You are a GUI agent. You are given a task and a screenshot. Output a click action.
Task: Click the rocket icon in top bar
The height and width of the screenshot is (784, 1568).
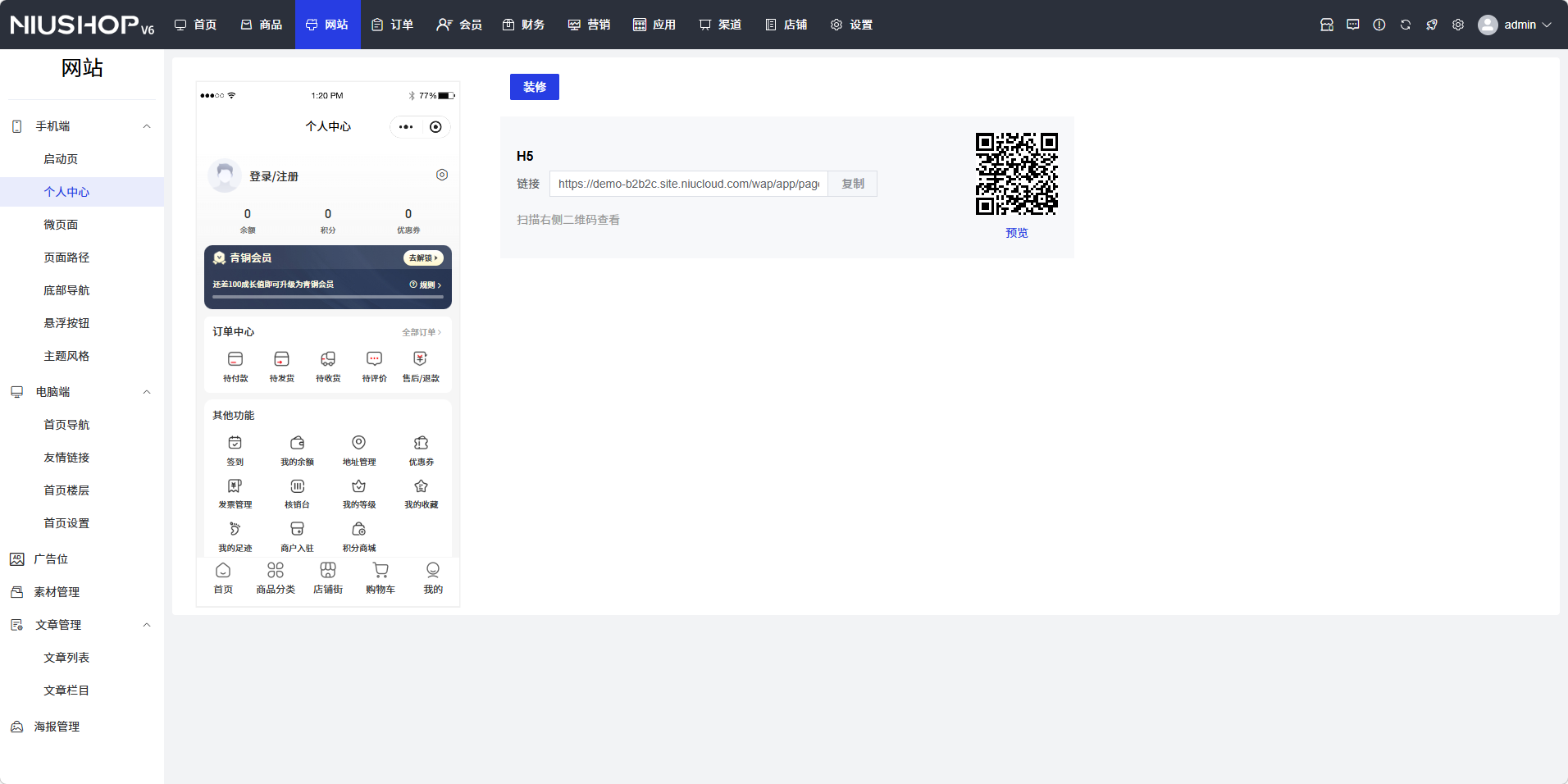[x=1432, y=25]
